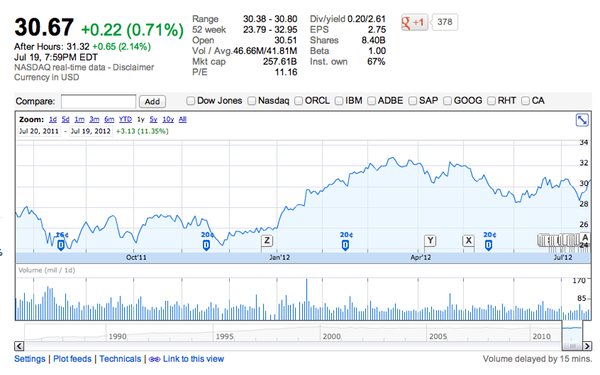Select the 5y zoom range

click(x=153, y=119)
